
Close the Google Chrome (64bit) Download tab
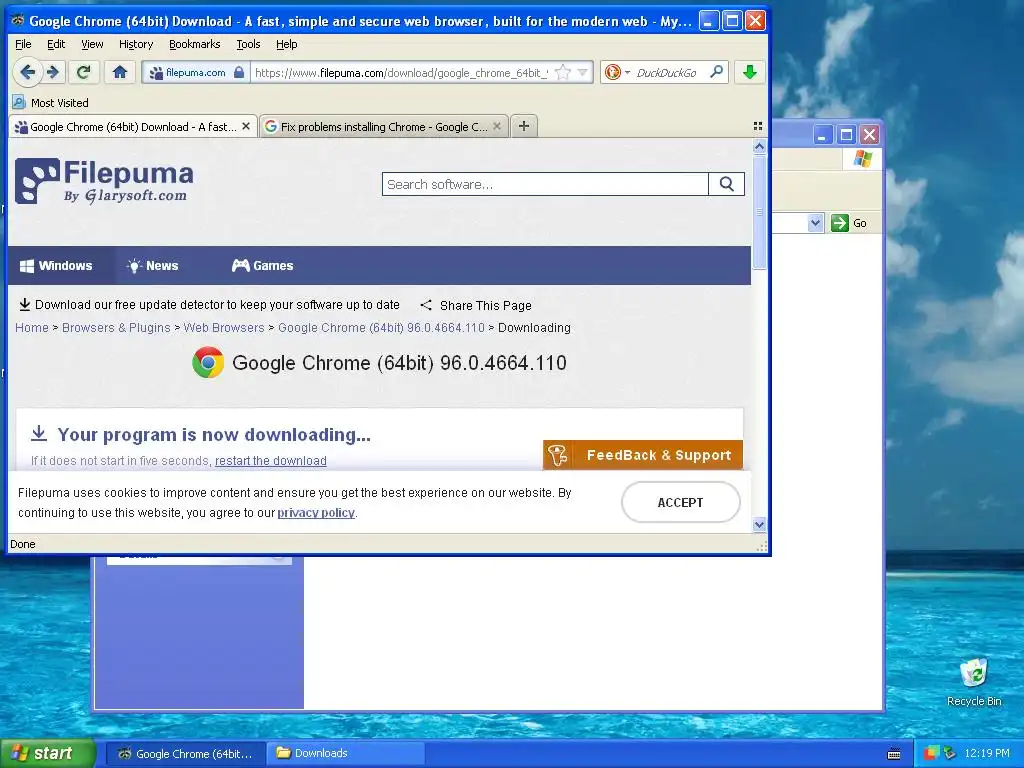pyautogui.click(x=246, y=126)
